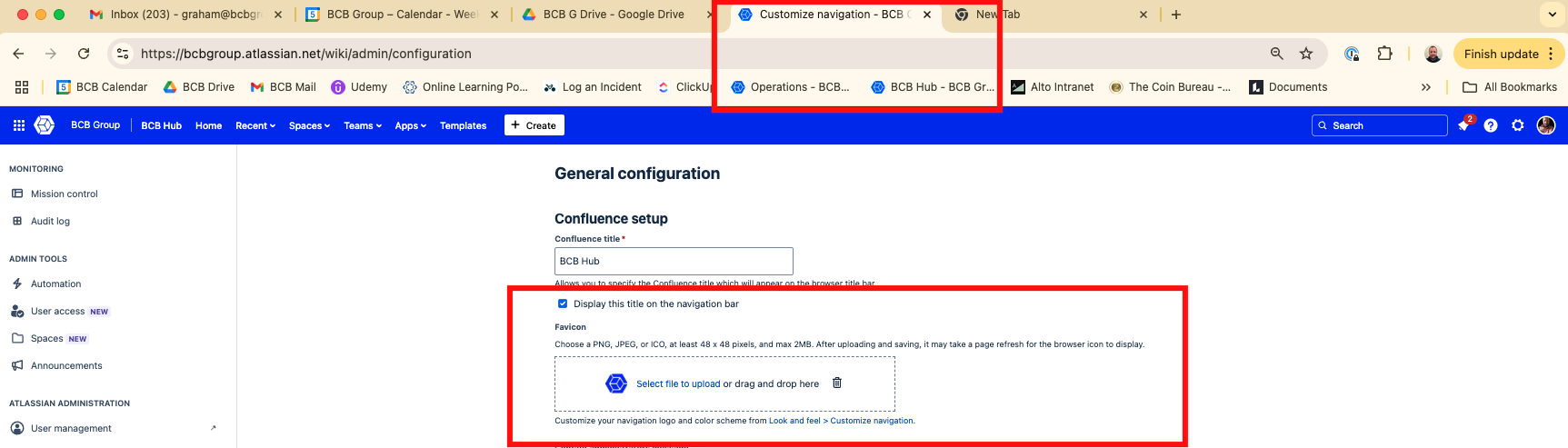Switch to the Inbox Gmail tab
1568x448 pixels.
pos(185,15)
